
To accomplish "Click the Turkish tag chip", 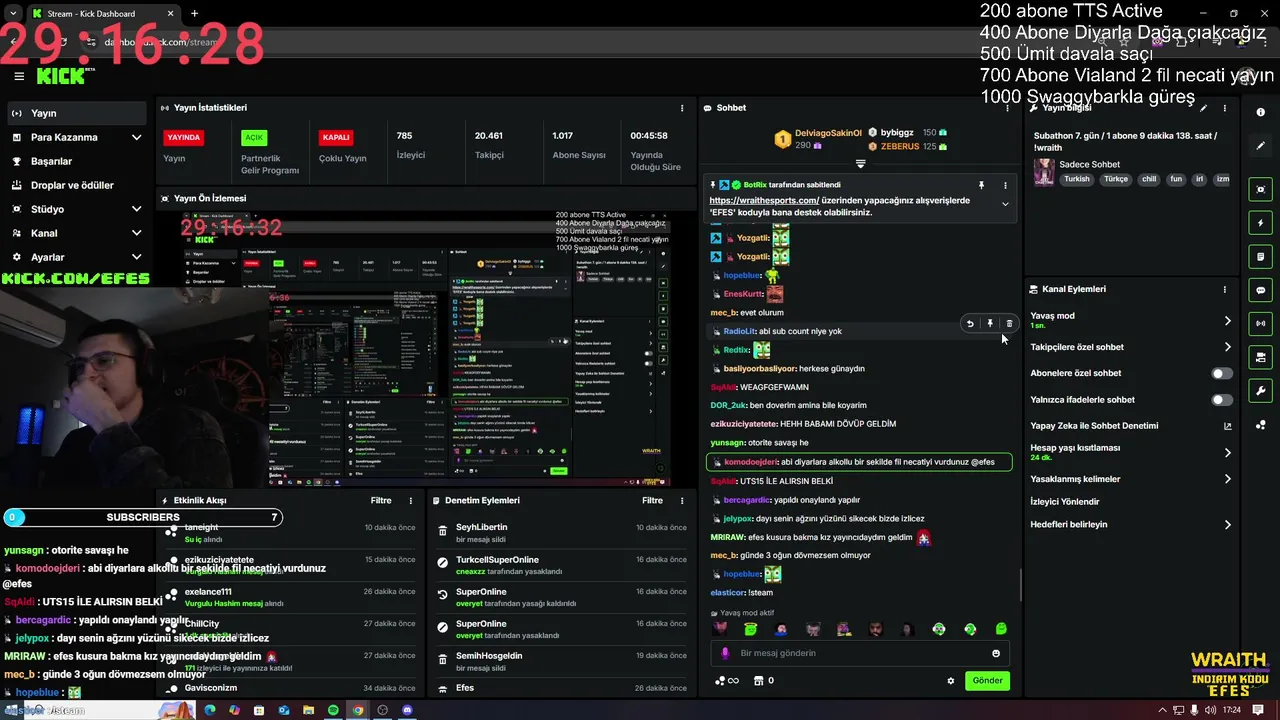I will click(x=1077, y=179).
